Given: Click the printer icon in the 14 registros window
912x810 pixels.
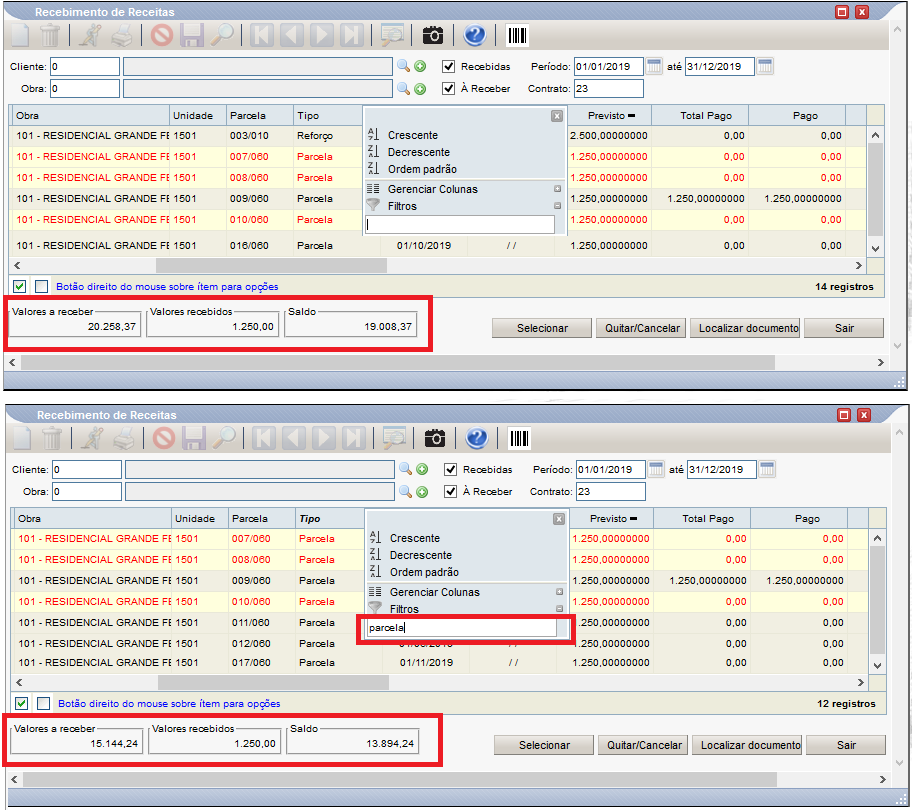Looking at the screenshot, I should pos(123,35).
